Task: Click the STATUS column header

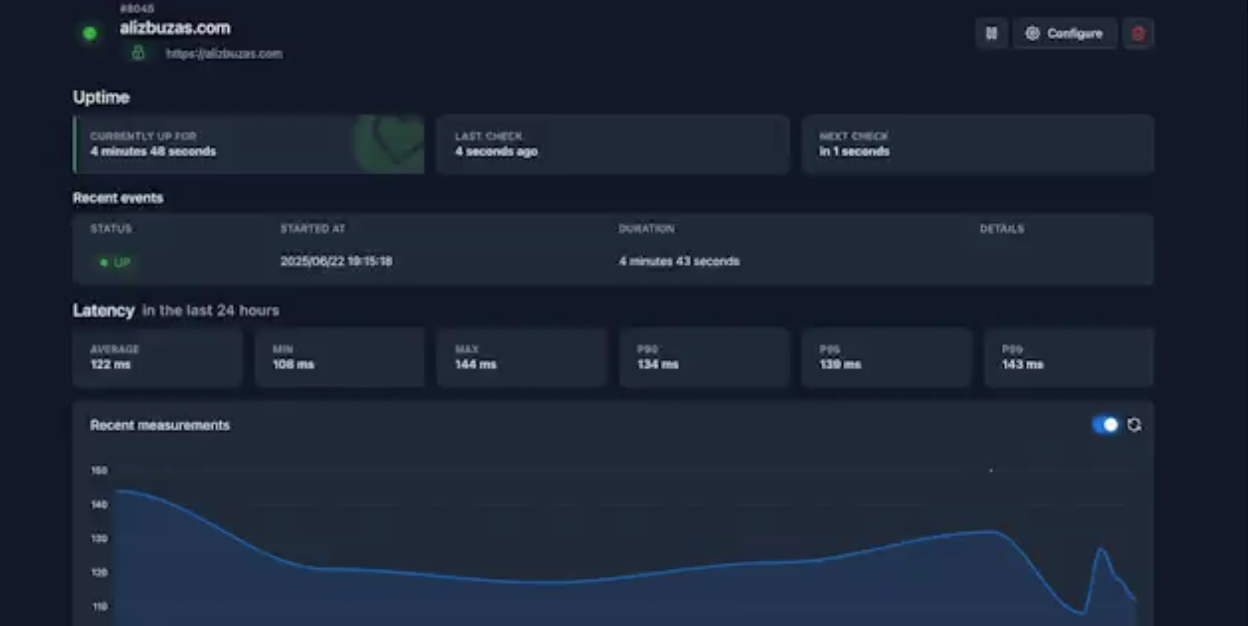Action: 111,229
